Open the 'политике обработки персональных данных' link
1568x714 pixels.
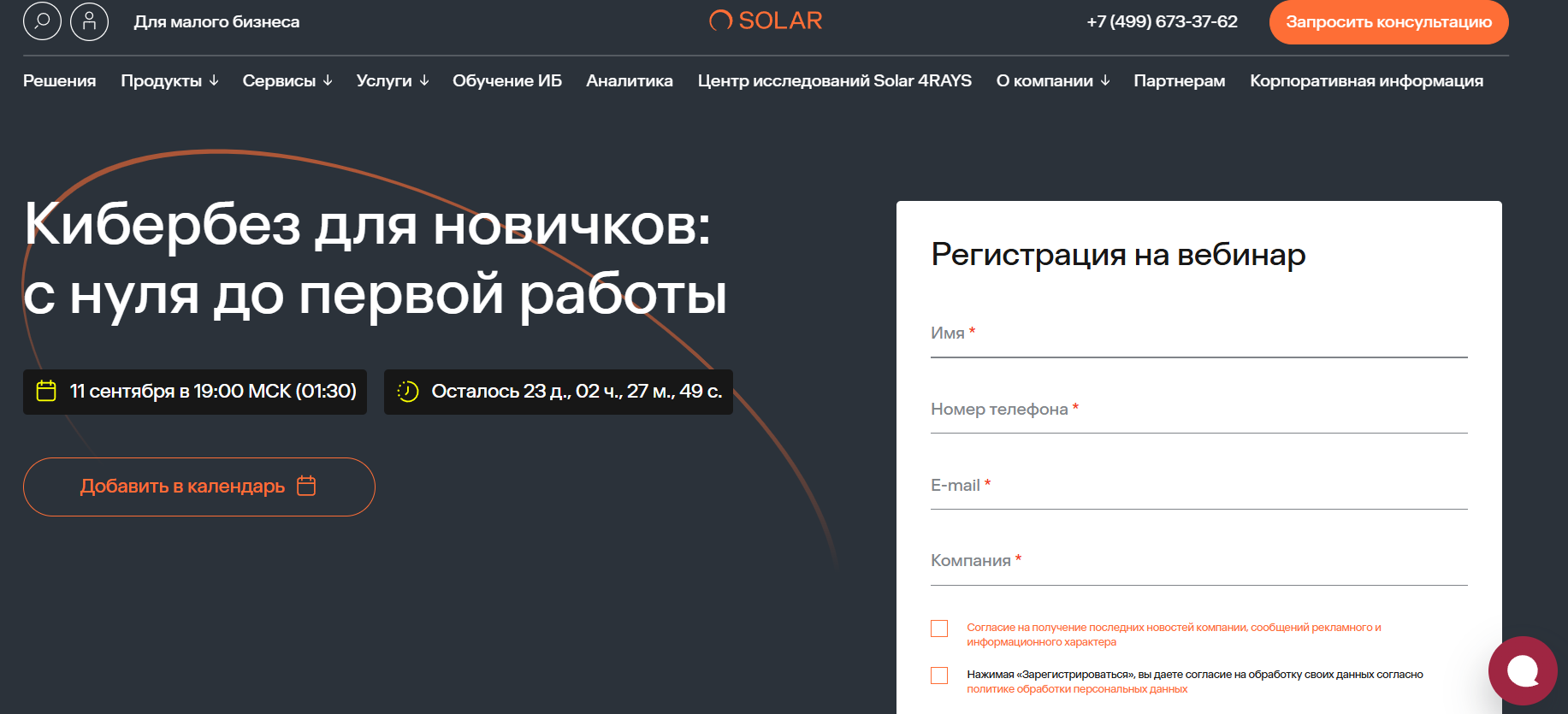pos(1076,689)
